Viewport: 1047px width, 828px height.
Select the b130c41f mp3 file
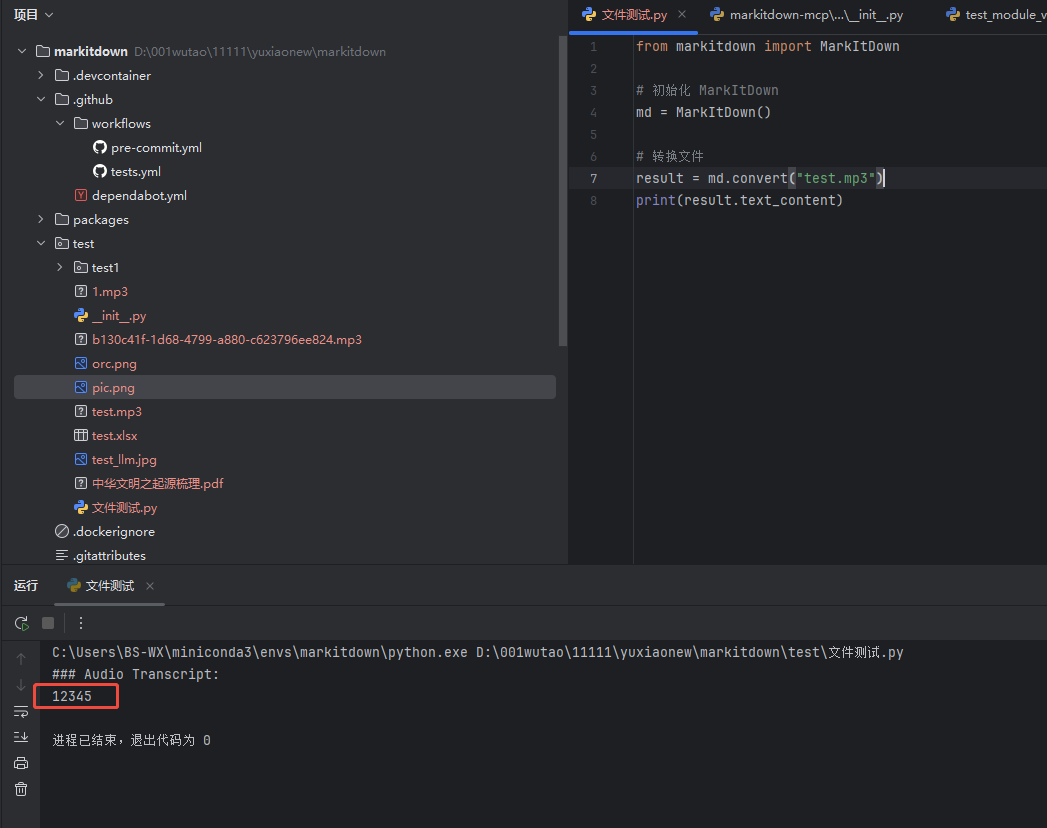coord(227,340)
